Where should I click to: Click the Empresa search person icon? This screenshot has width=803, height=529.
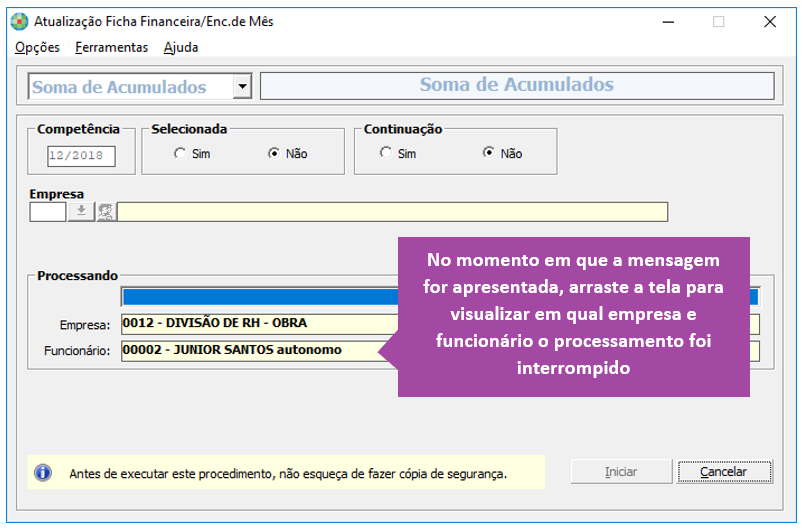click(106, 212)
